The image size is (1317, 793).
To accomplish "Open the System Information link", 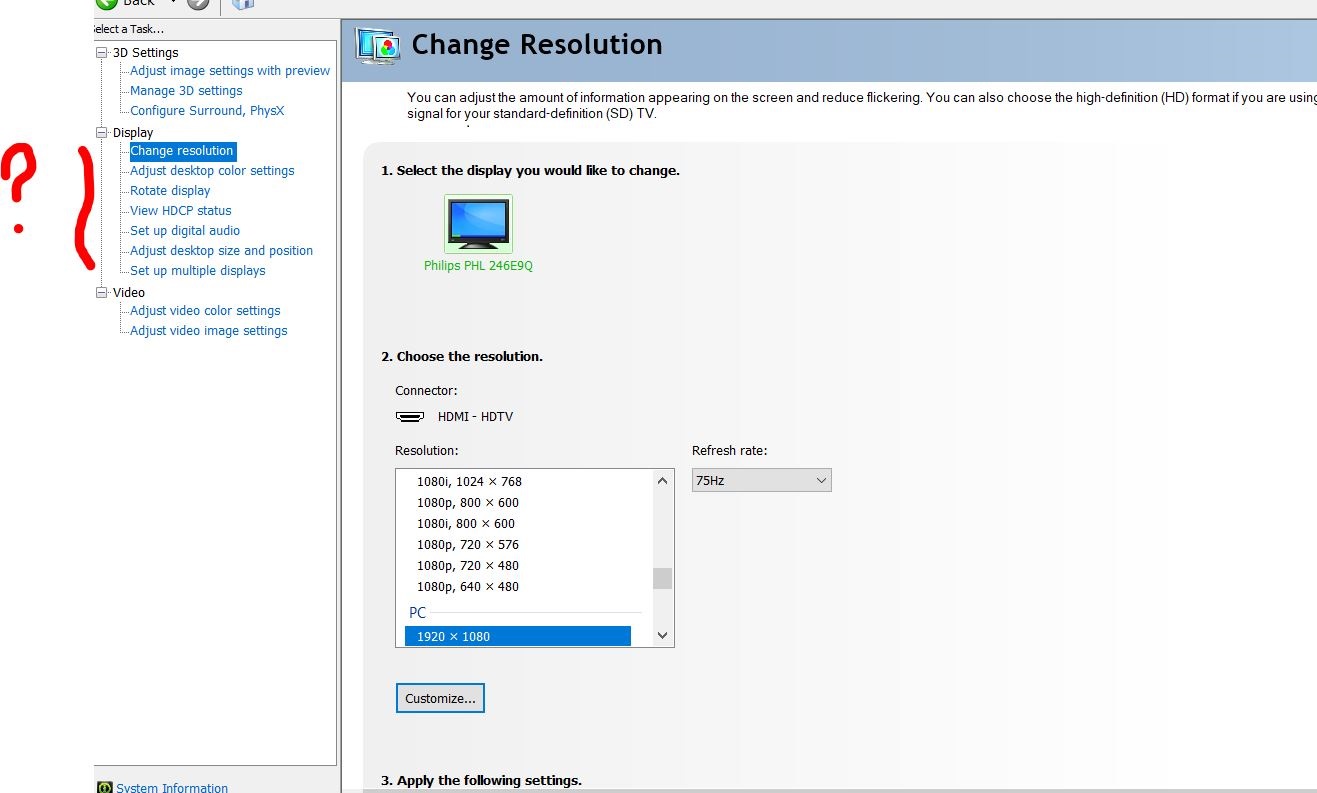I will (172, 787).
